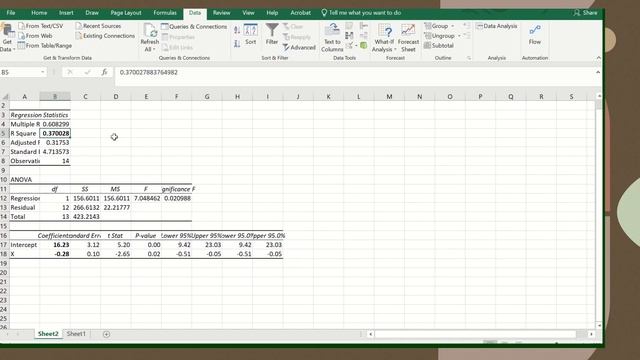Open Recent Sources

pos(98,26)
